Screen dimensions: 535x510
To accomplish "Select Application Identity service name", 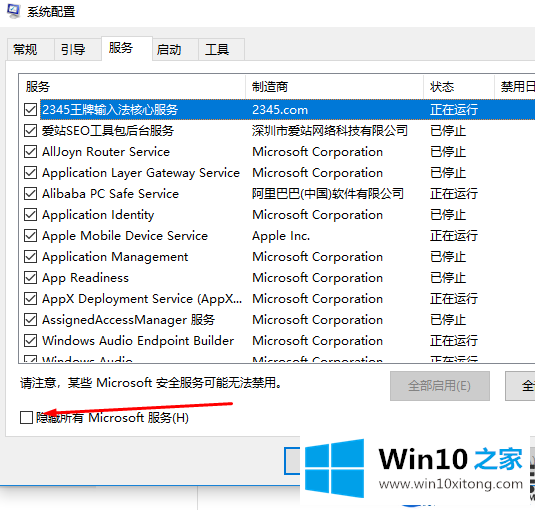I will (98, 215).
